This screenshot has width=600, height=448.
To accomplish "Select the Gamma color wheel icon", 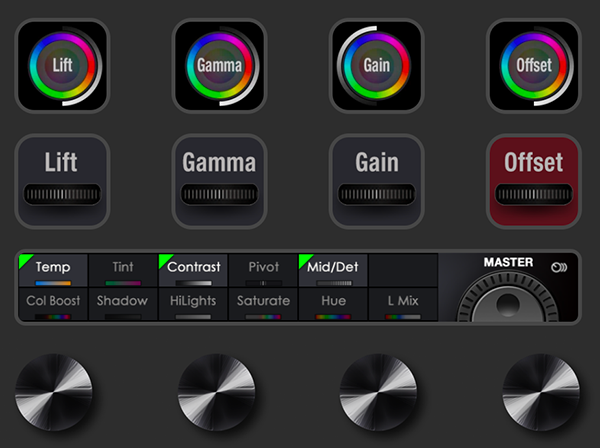I will tap(220, 66).
